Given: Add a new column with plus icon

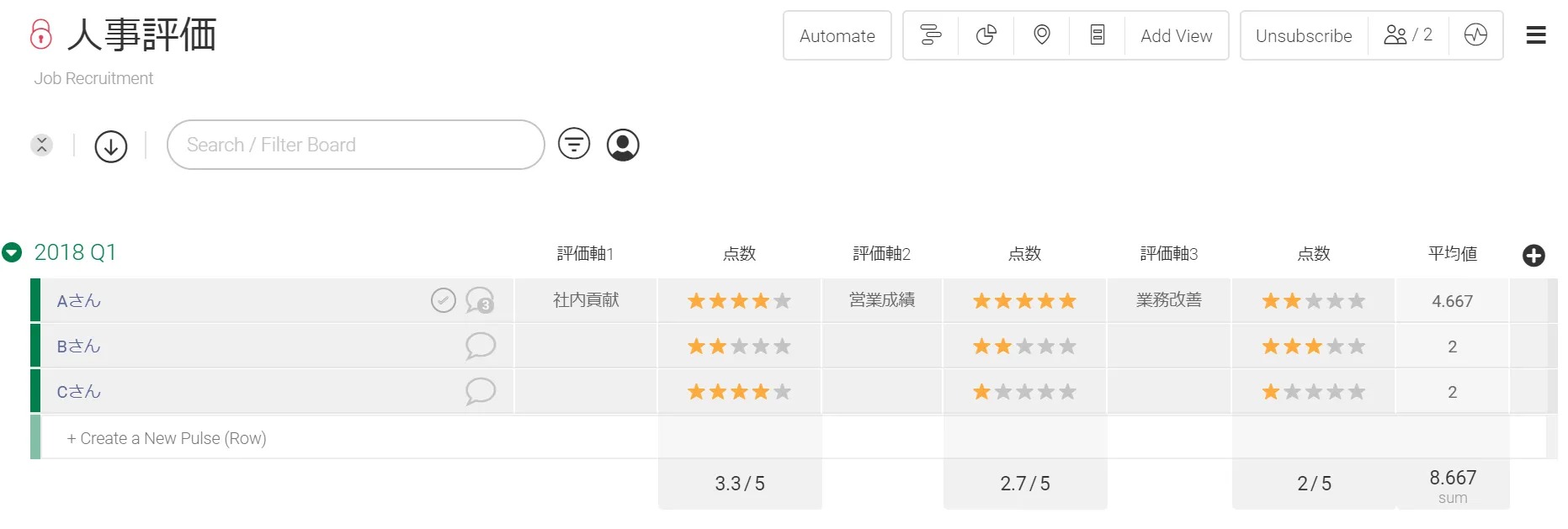Looking at the screenshot, I should pos(1533,256).
